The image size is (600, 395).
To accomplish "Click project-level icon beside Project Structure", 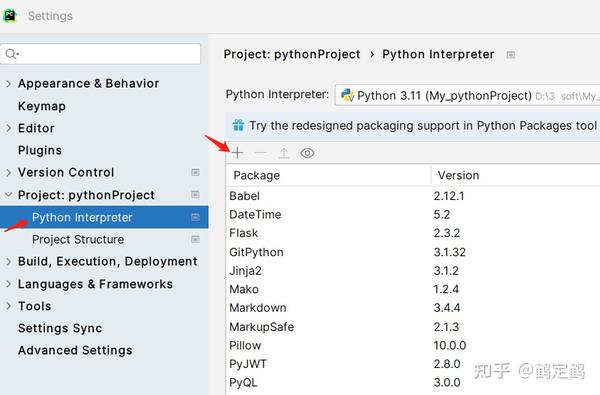I will pyautogui.click(x=195, y=239).
